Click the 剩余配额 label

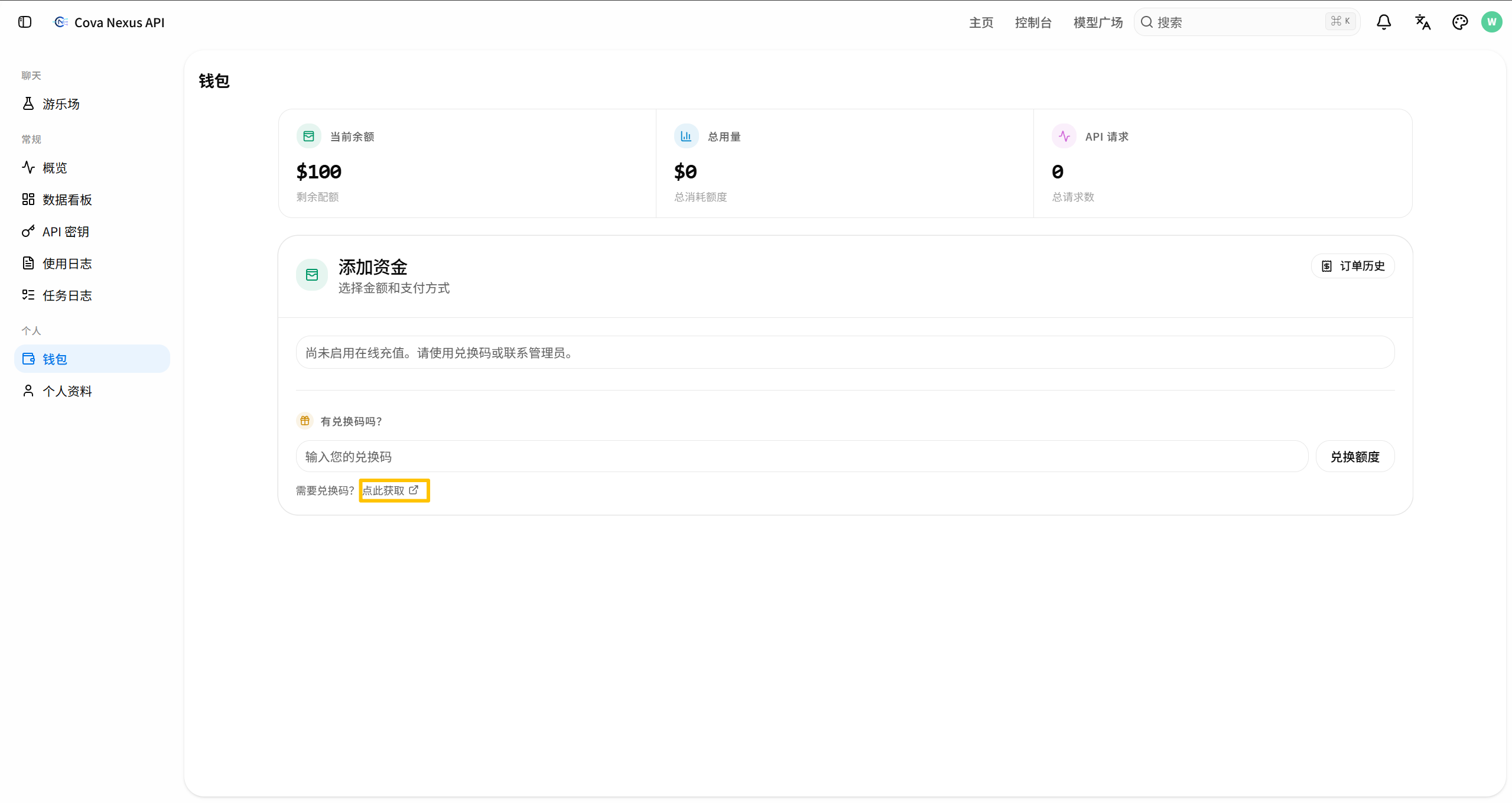tap(317, 197)
